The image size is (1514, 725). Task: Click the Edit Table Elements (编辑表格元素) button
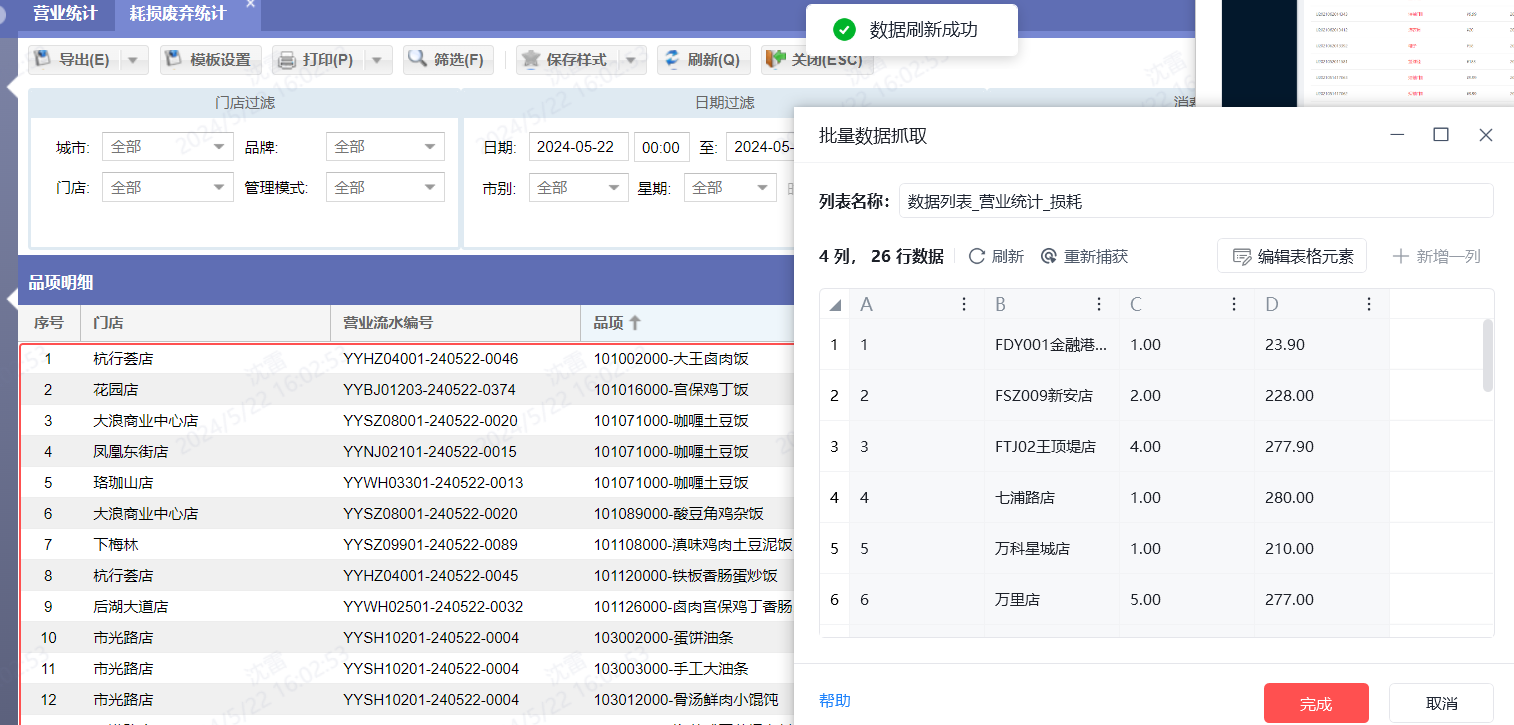(x=1292, y=256)
